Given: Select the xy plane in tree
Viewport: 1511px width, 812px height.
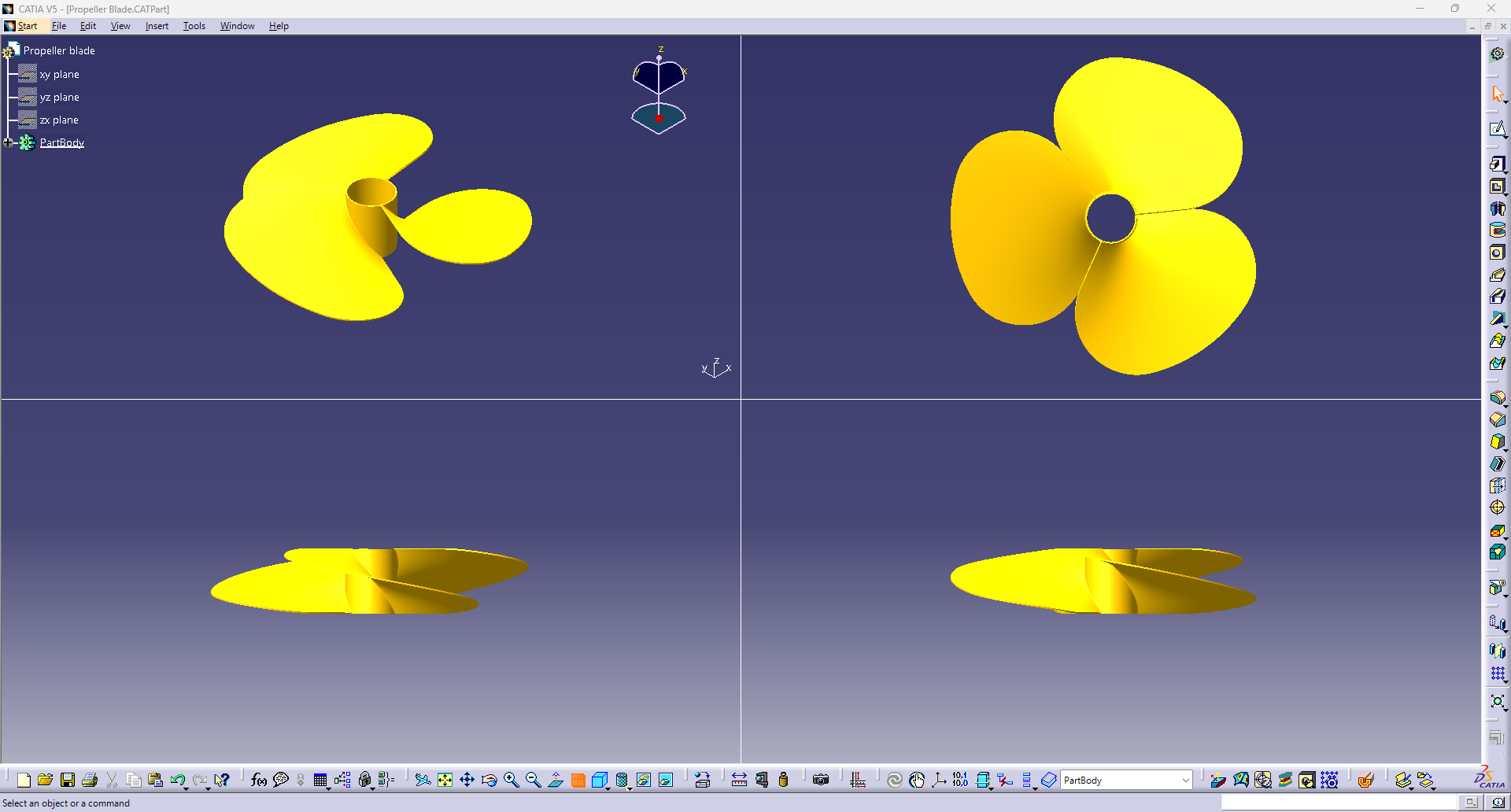Looking at the screenshot, I should [x=59, y=74].
